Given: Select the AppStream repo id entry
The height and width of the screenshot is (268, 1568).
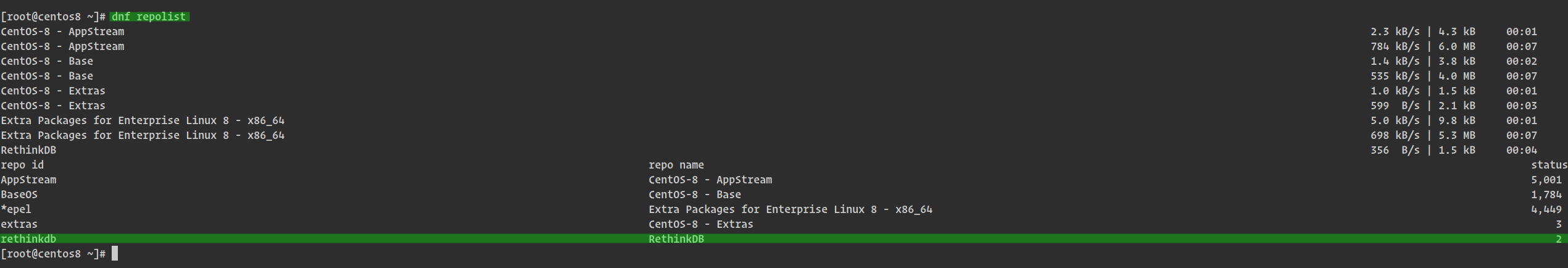Looking at the screenshot, I should click(28, 180).
